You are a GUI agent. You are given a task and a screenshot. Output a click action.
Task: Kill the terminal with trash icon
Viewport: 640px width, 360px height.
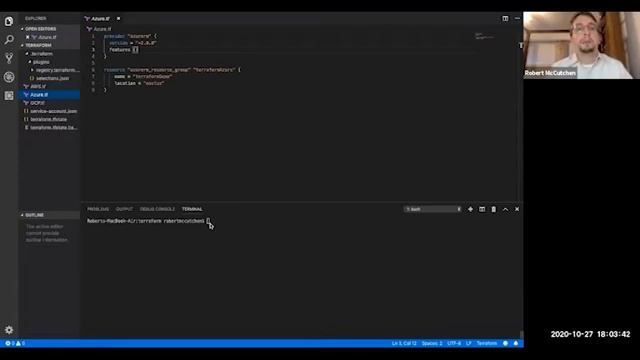click(x=493, y=209)
